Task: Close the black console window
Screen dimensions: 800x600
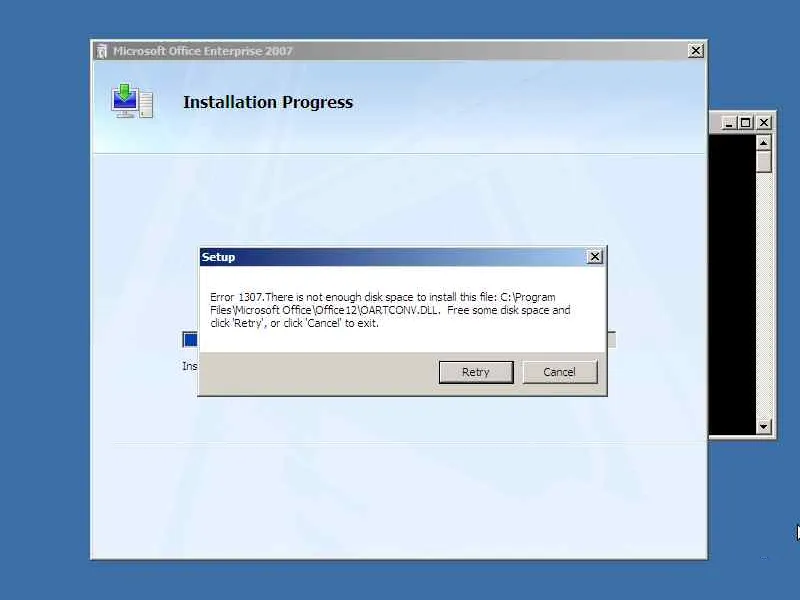Action: click(764, 122)
